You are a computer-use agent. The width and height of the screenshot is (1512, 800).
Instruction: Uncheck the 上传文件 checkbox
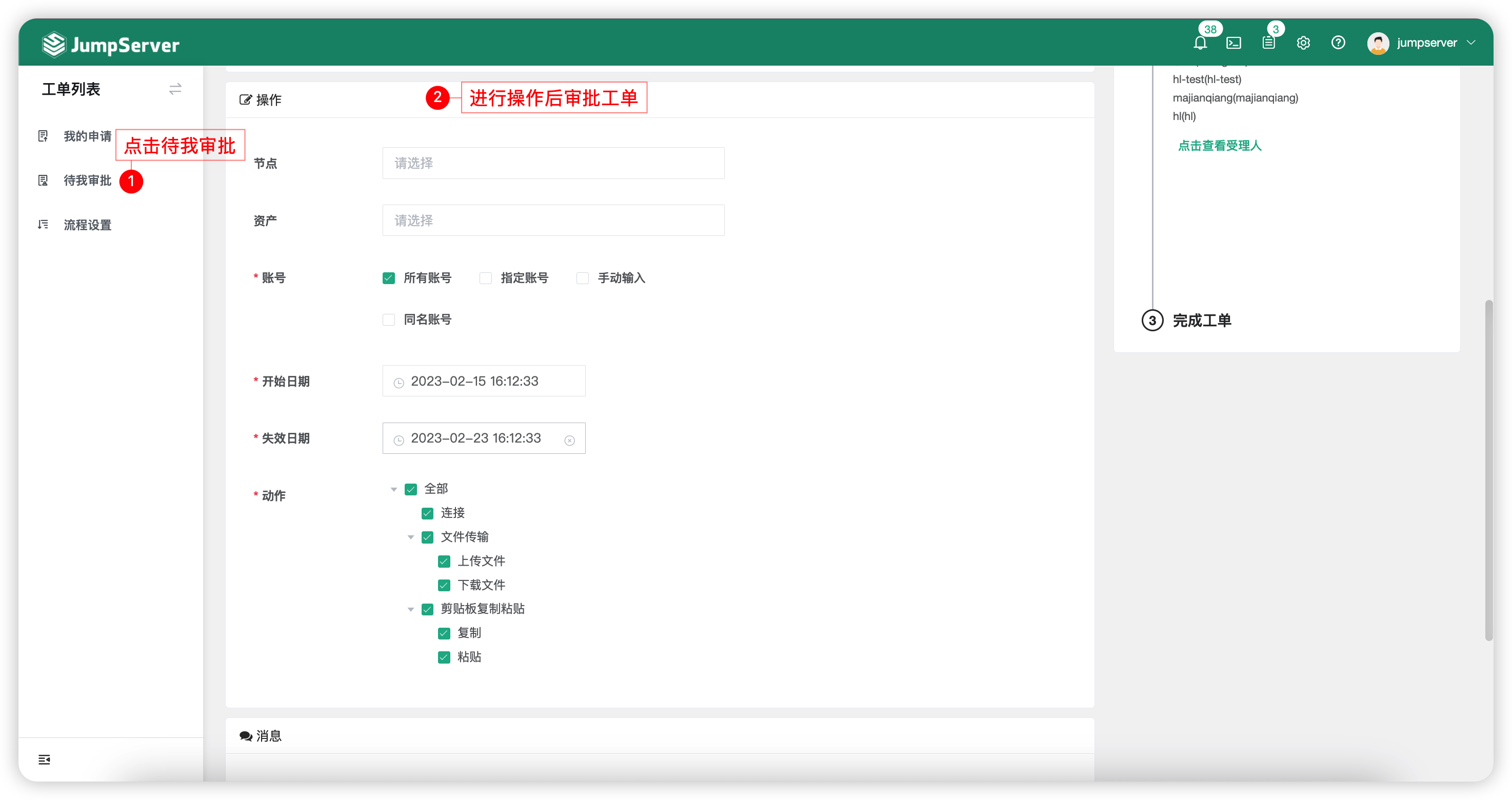click(444, 561)
